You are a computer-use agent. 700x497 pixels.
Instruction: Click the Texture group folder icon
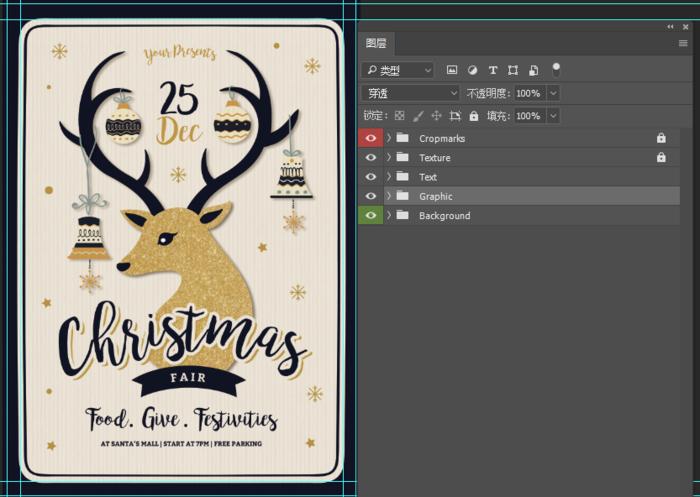click(403, 157)
